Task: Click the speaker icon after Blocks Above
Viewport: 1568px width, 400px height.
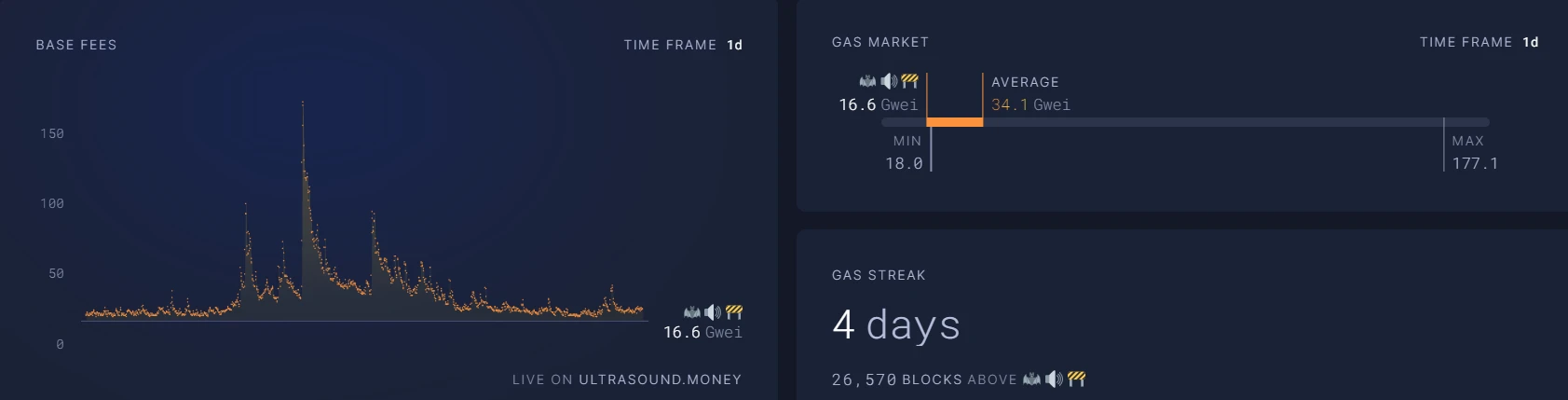Action: click(x=1054, y=379)
